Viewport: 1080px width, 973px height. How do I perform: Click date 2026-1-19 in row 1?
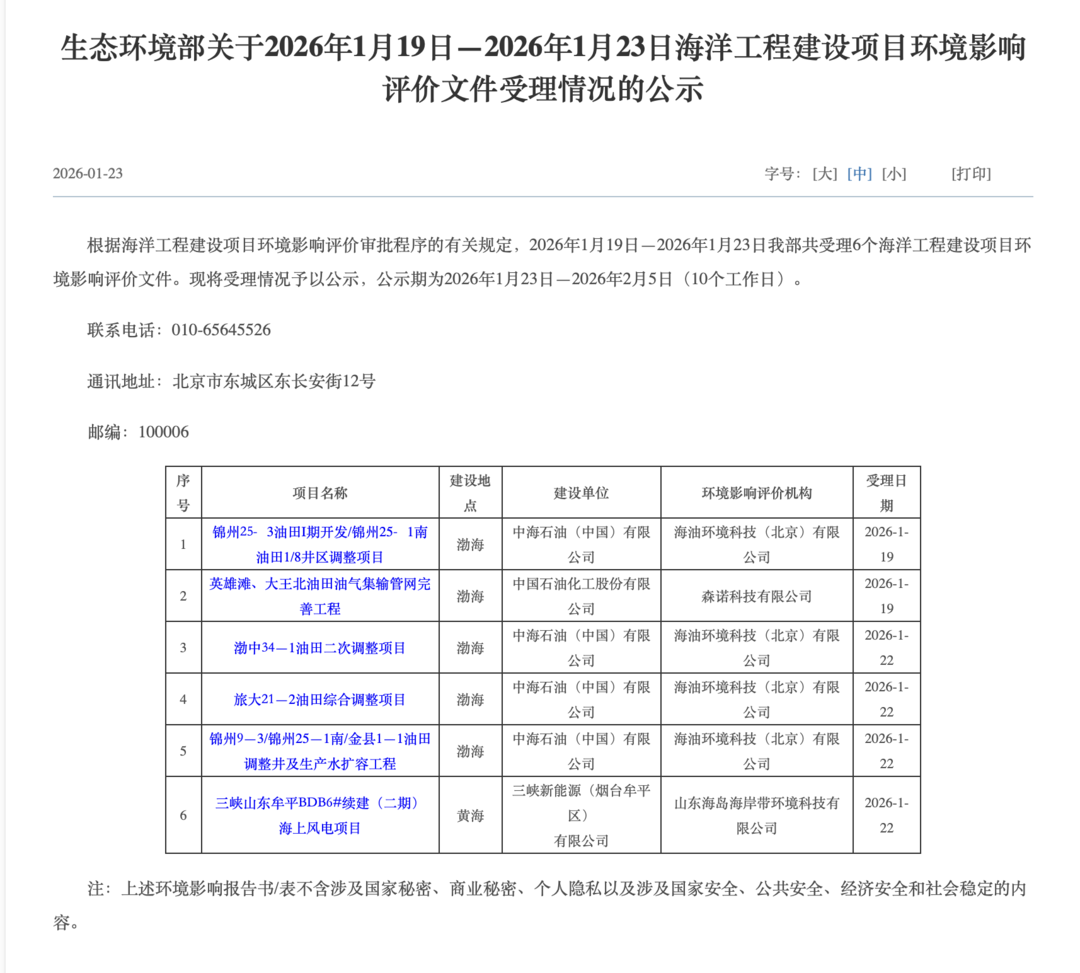tap(886, 544)
